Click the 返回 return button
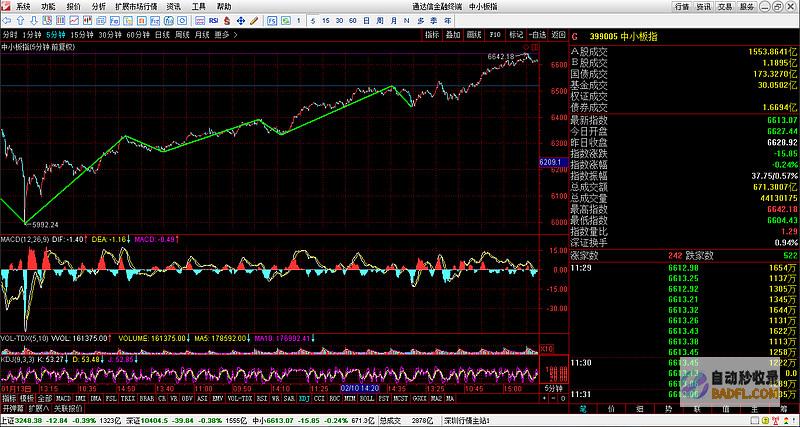 click(558, 35)
